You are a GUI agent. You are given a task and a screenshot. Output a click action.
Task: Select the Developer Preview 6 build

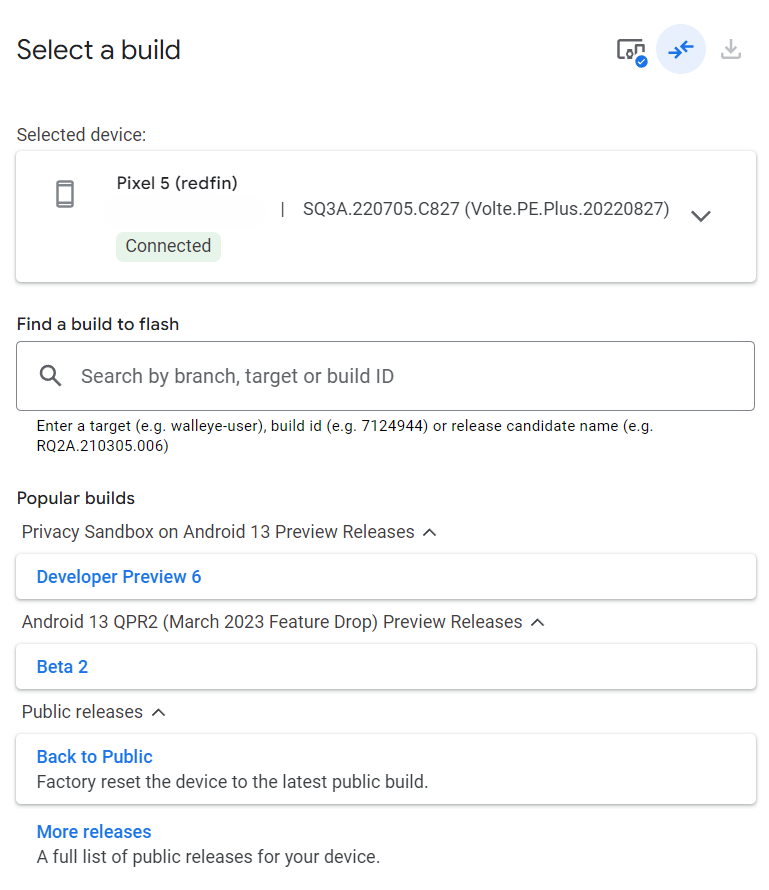coord(119,577)
